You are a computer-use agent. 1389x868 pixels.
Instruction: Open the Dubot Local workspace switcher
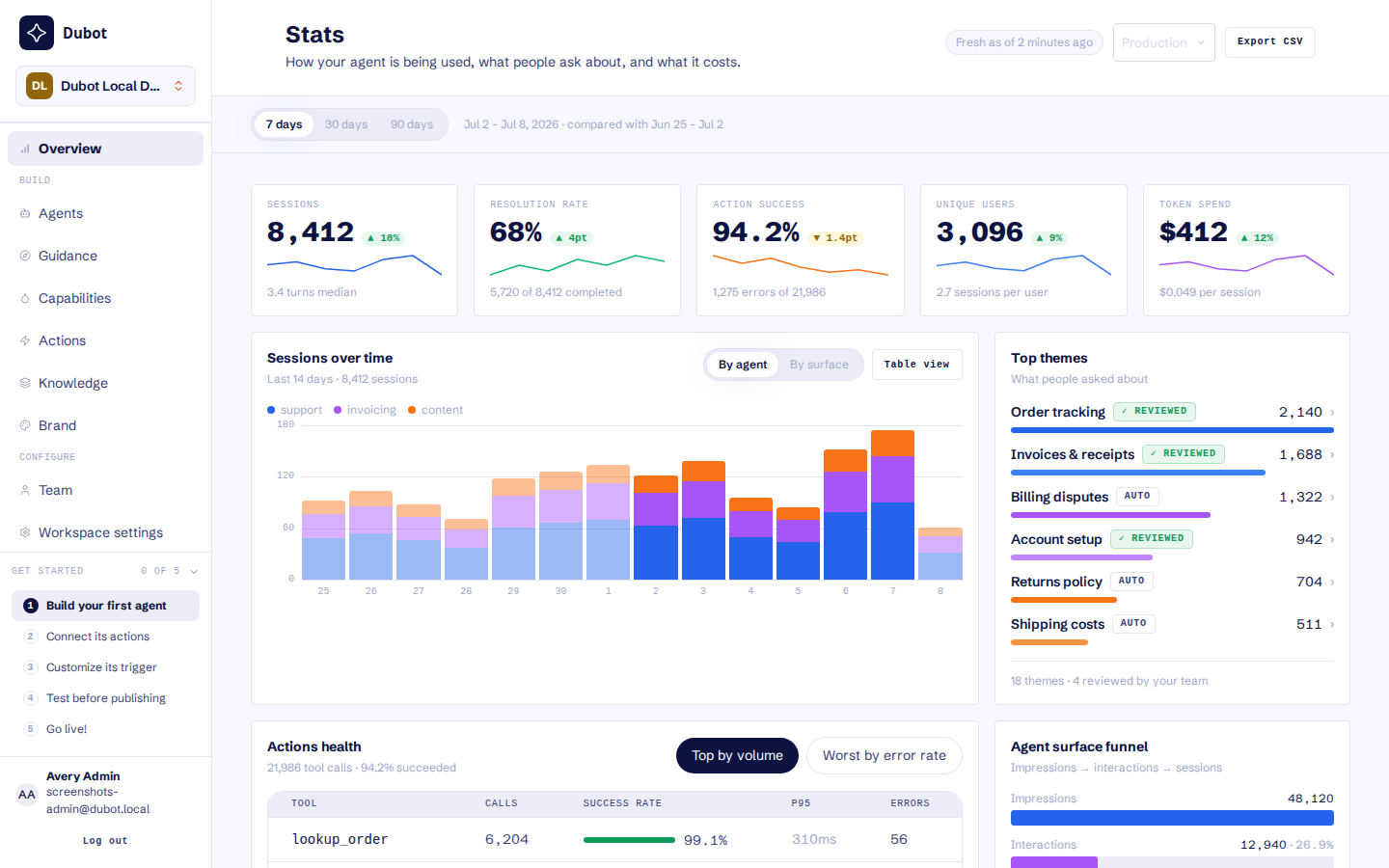click(x=106, y=86)
